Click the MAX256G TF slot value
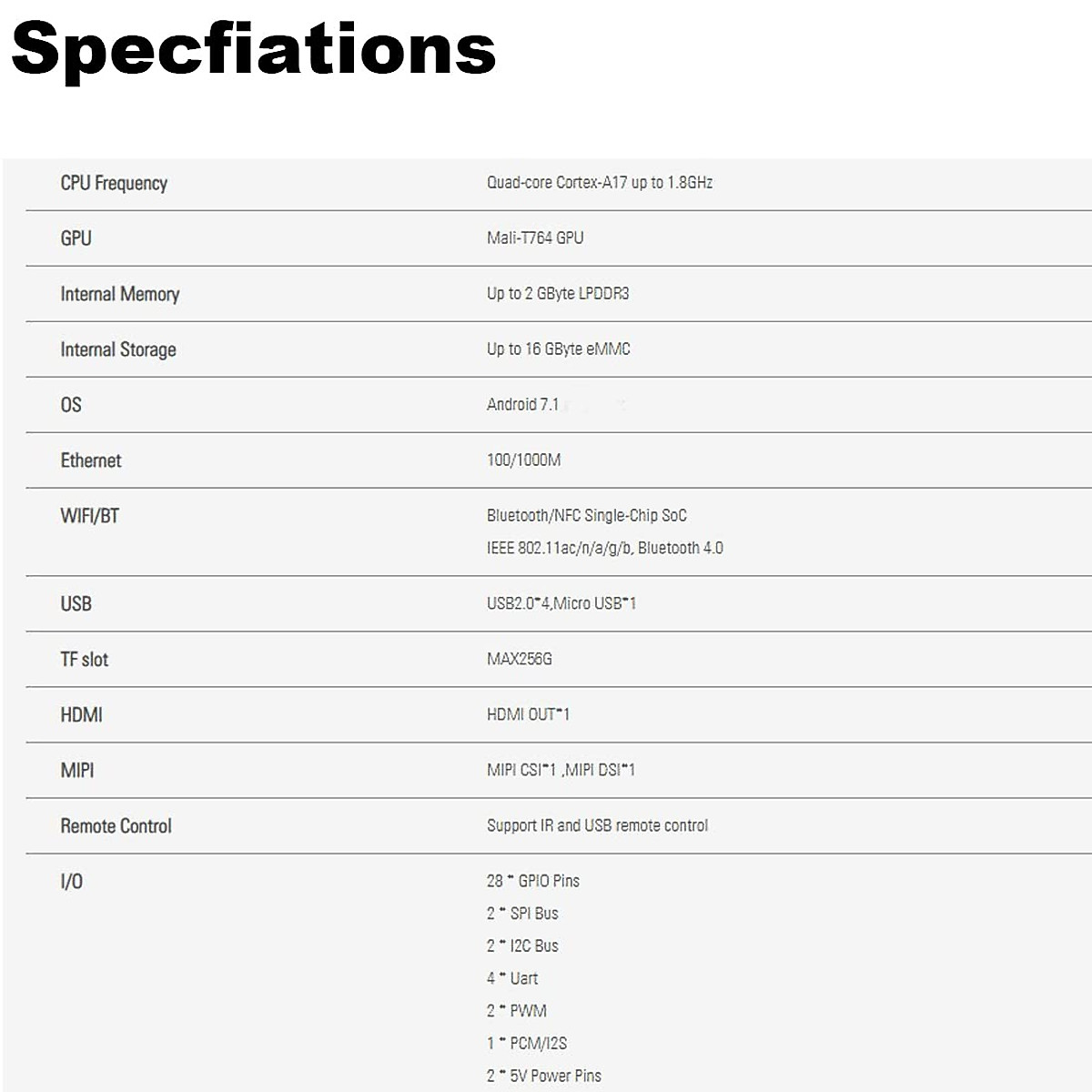The image size is (1092, 1092). click(519, 659)
